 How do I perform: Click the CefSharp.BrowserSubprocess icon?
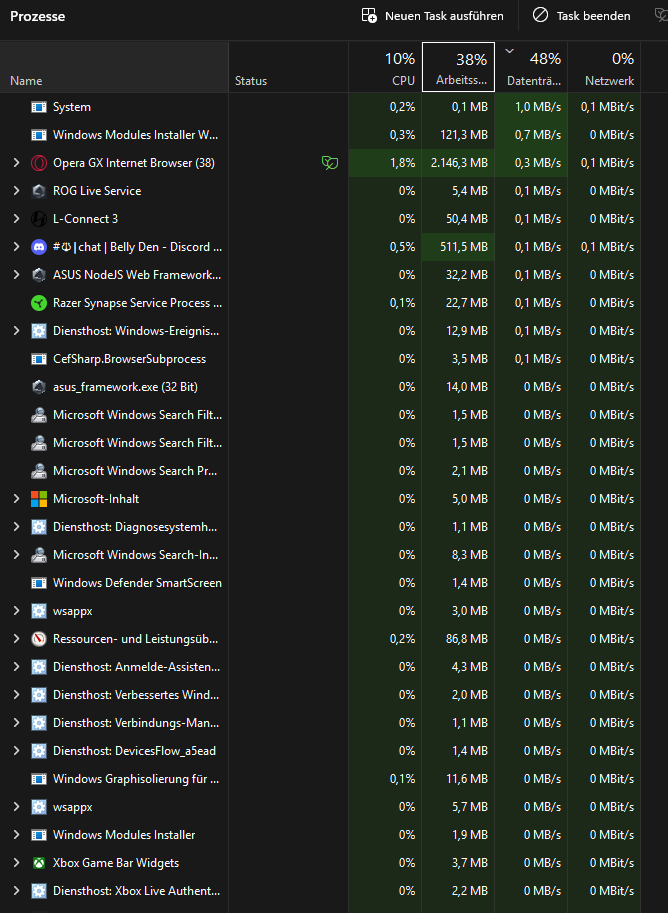(x=38, y=359)
